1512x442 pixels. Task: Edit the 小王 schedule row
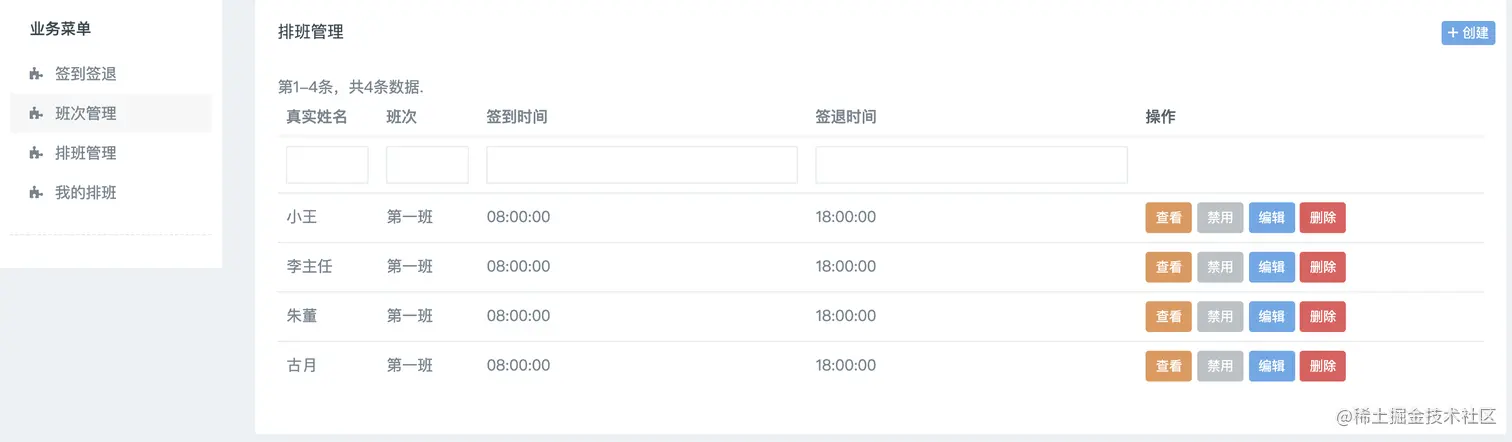click(x=1271, y=217)
